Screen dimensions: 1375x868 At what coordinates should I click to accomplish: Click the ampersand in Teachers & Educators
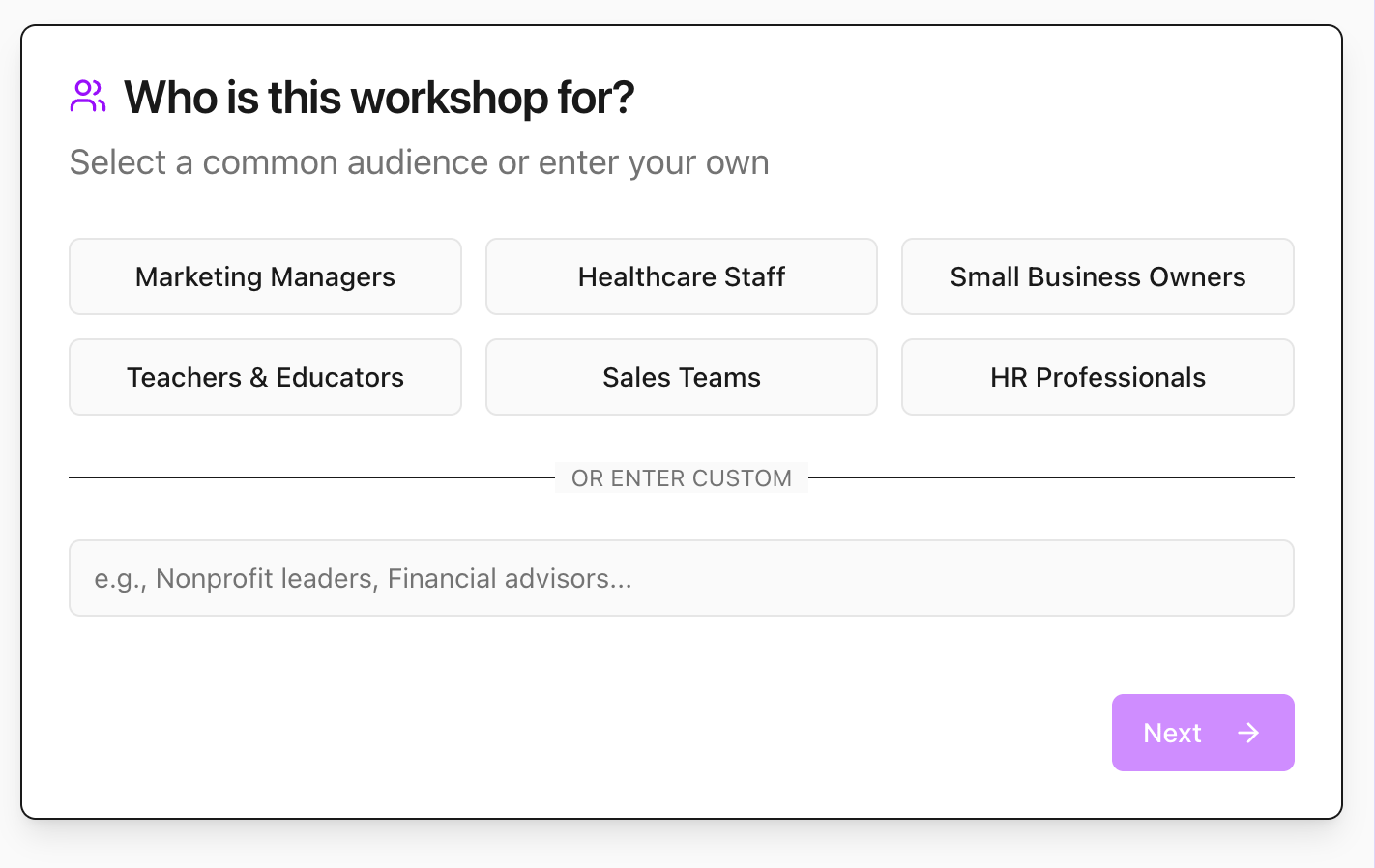coord(258,377)
